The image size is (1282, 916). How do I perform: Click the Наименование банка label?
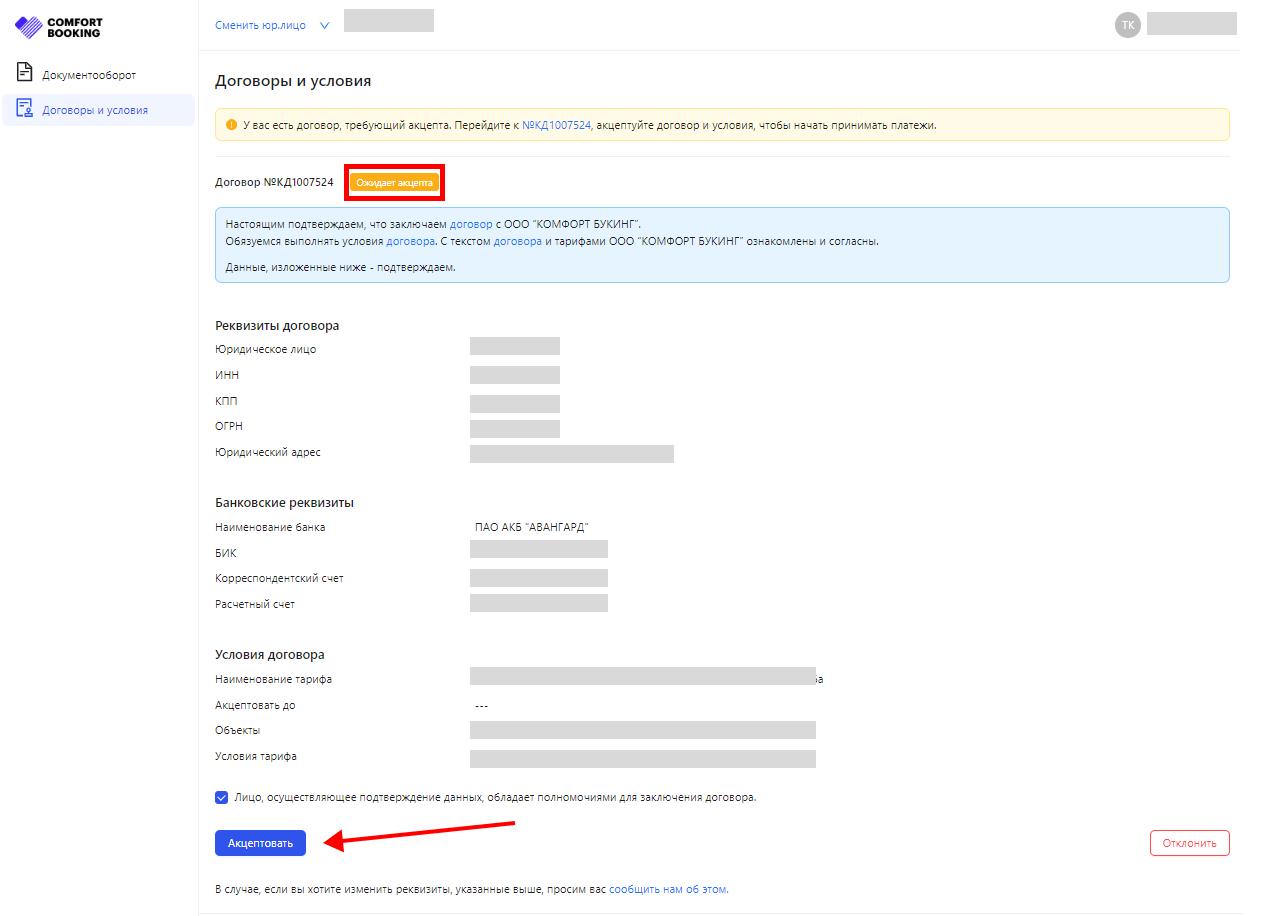click(x=270, y=528)
